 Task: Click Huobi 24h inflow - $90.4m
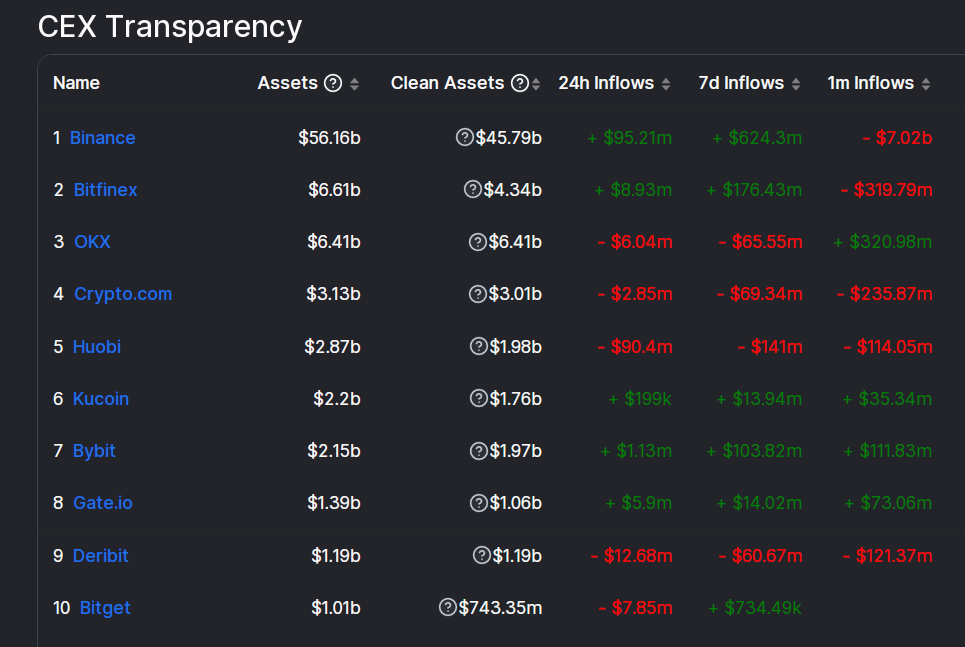pyautogui.click(x=635, y=347)
